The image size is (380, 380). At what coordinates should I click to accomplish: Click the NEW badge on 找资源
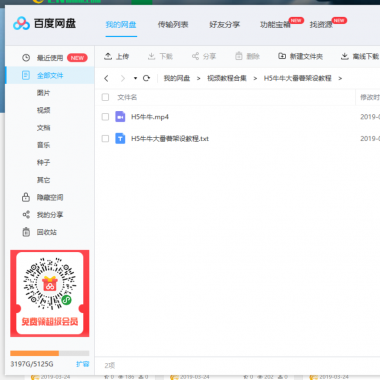pos(339,20)
